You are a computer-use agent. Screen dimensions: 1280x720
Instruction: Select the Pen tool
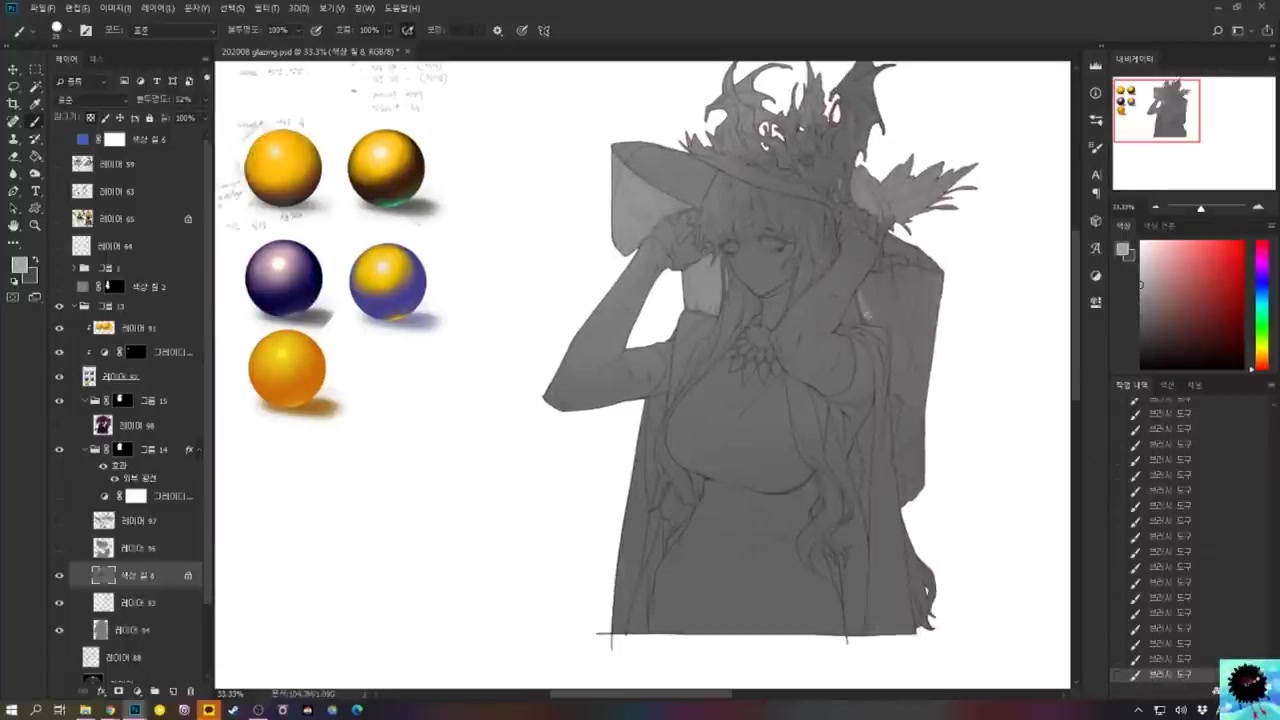[x=13, y=191]
